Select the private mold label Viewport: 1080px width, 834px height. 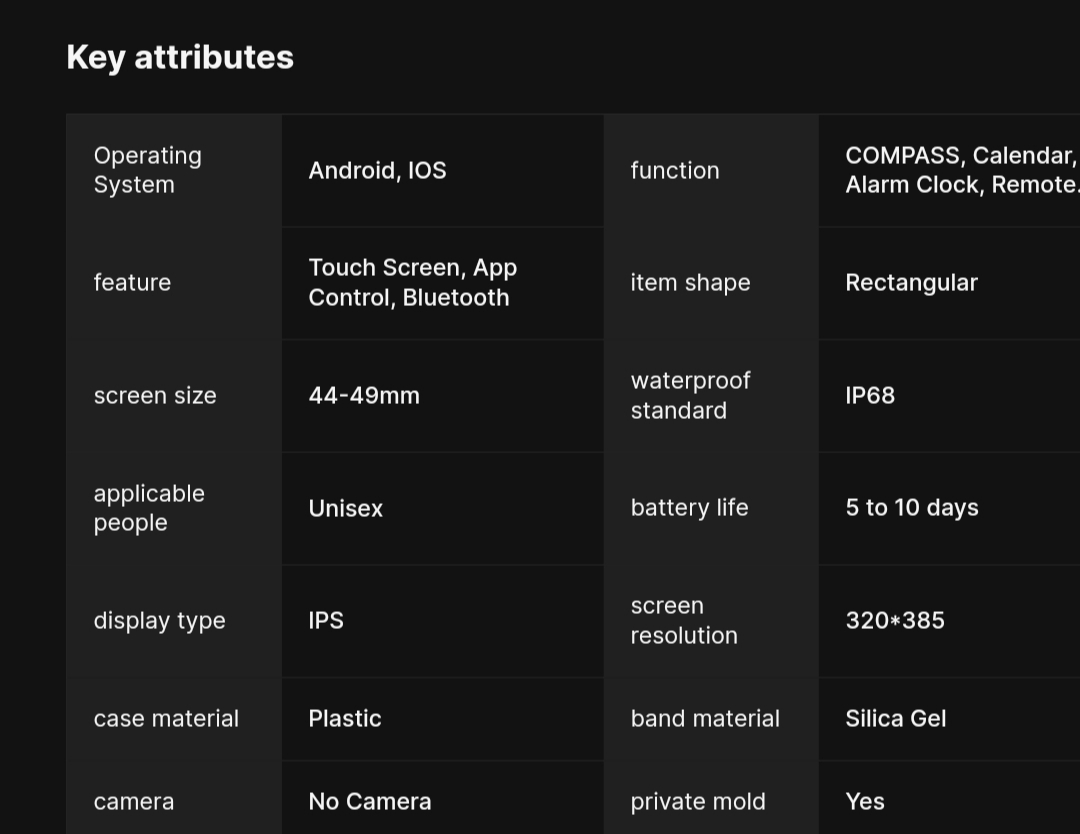point(698,801)
